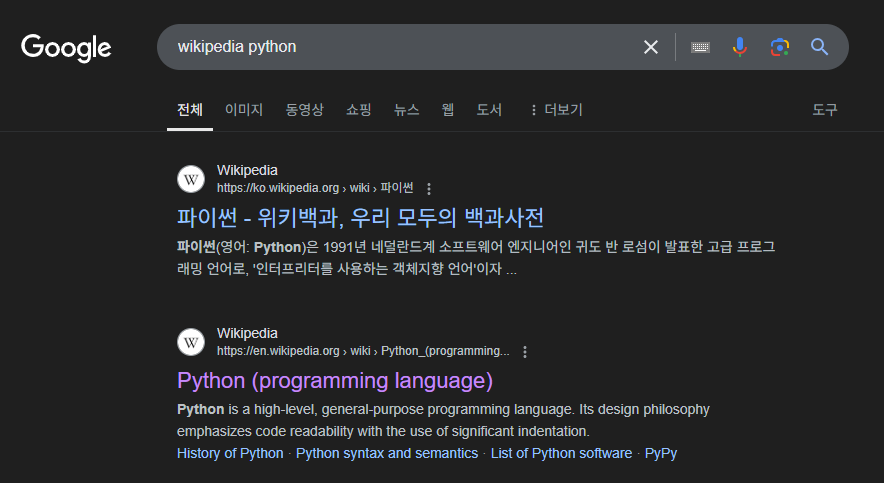
Task: Click the Korean snippet starting 파이썬(영어: Python)
Action: [476, 258]
